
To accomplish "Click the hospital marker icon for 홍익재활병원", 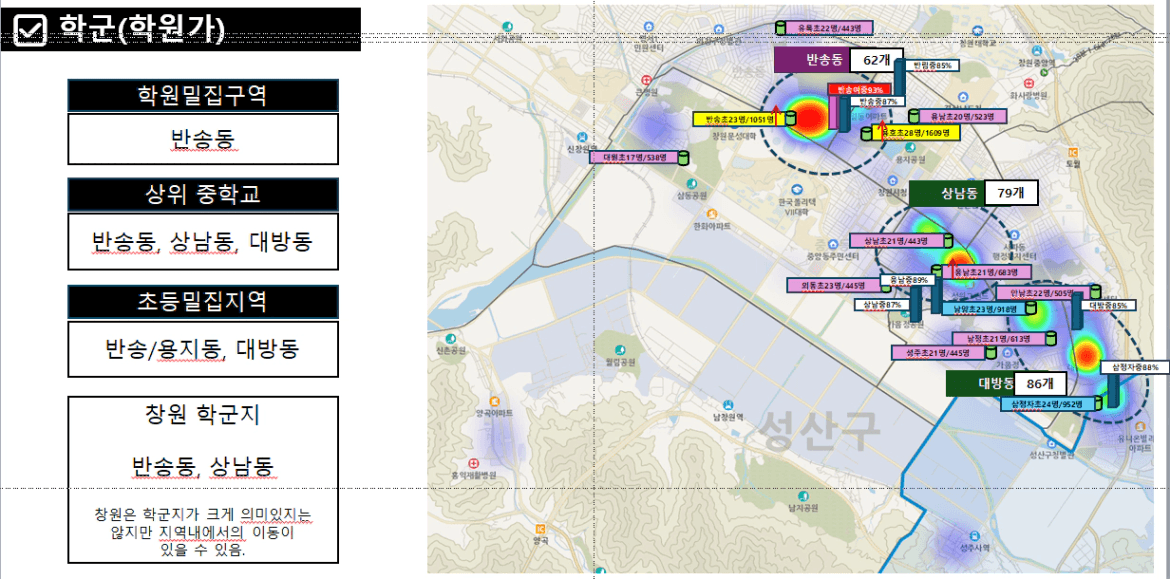I will [x=472, y=463].
